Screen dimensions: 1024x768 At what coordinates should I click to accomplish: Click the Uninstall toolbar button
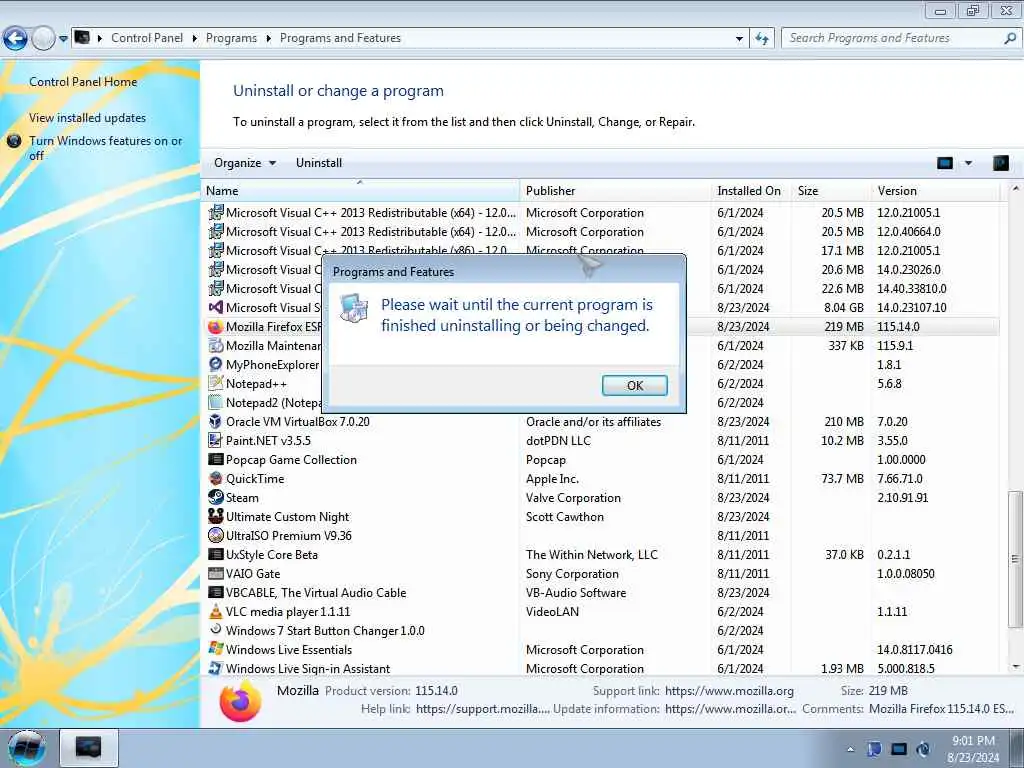(x=319, y=163)
